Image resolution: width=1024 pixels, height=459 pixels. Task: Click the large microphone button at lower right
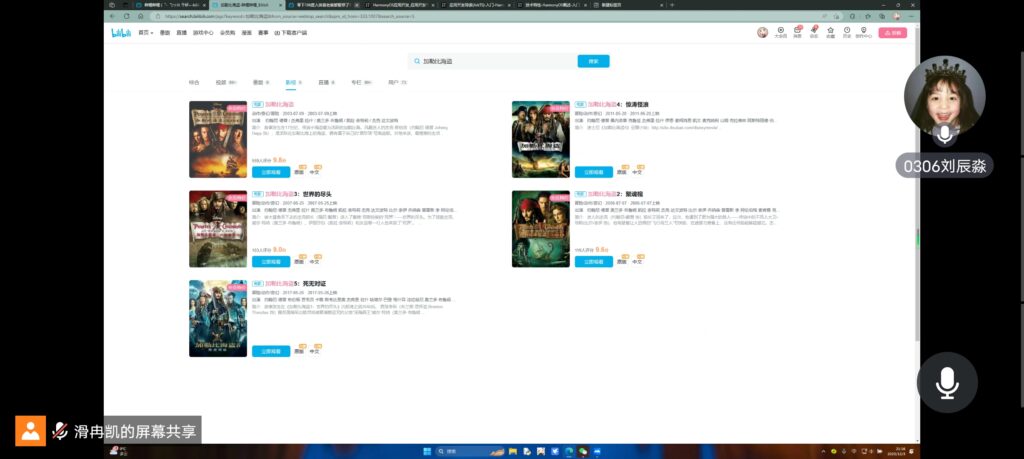pos(947,383)
